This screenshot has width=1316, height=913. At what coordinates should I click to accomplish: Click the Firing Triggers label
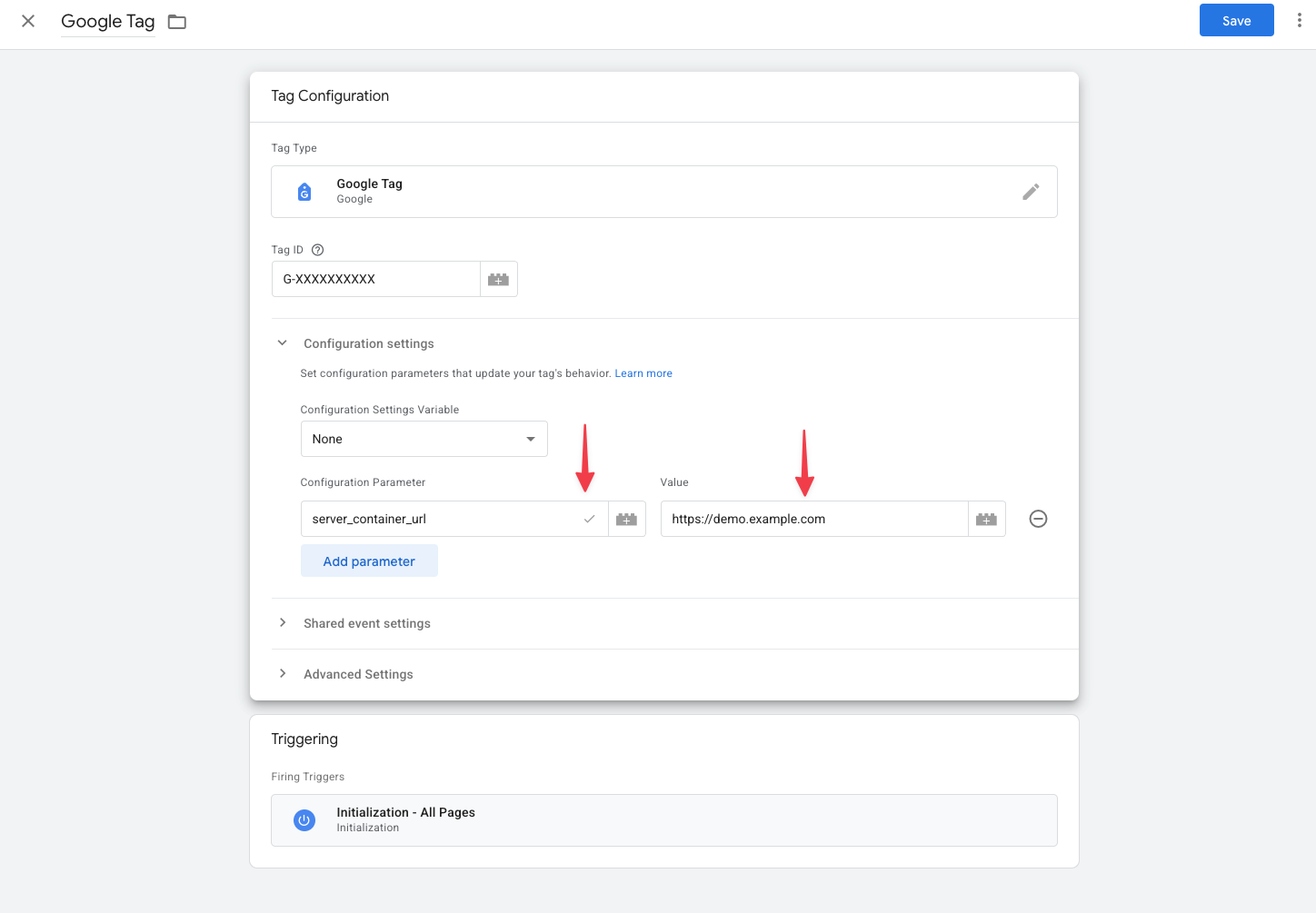308,777
